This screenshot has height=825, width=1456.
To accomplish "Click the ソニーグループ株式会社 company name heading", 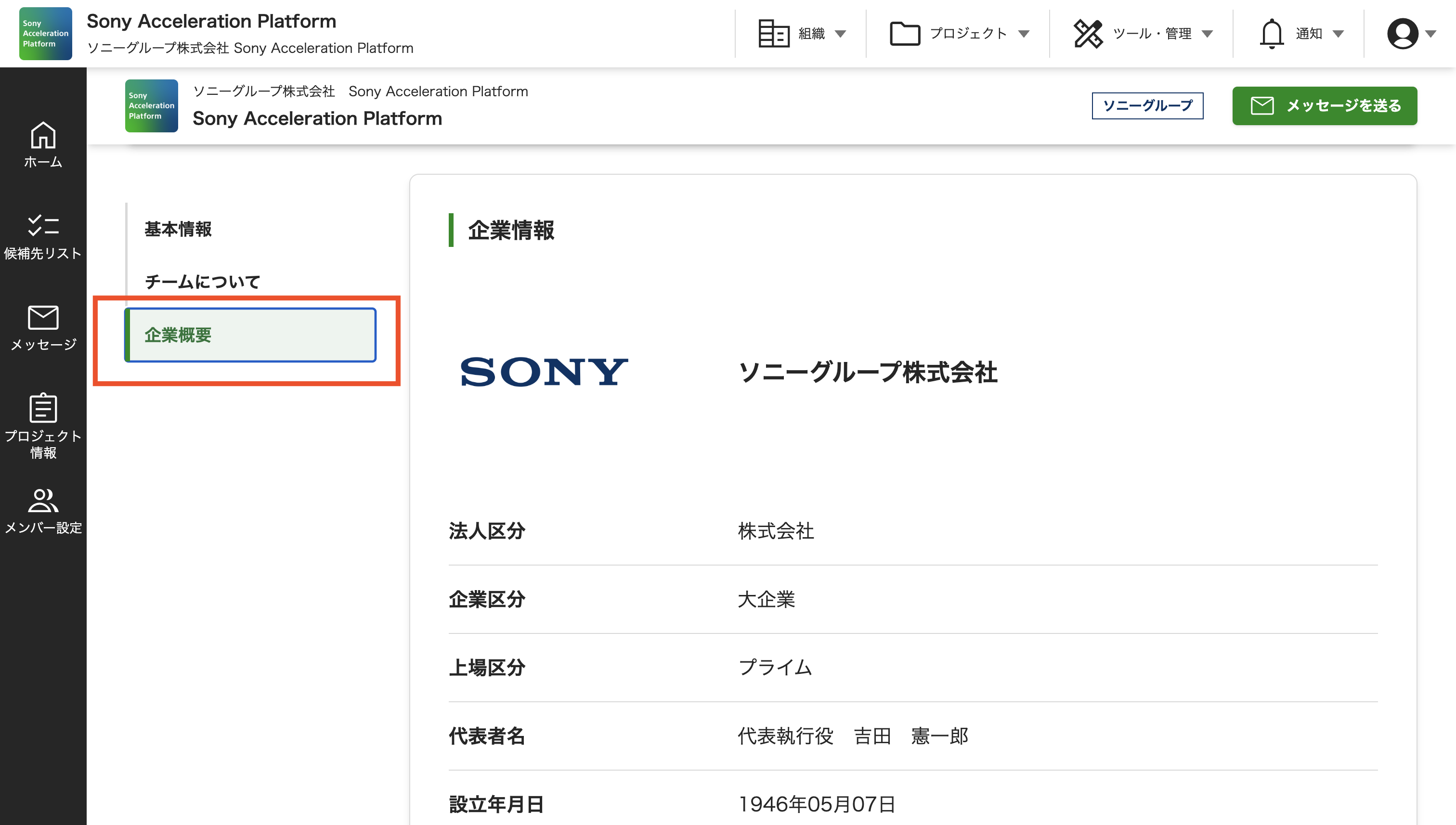I will pyautogui.click(x=868, y=372).
